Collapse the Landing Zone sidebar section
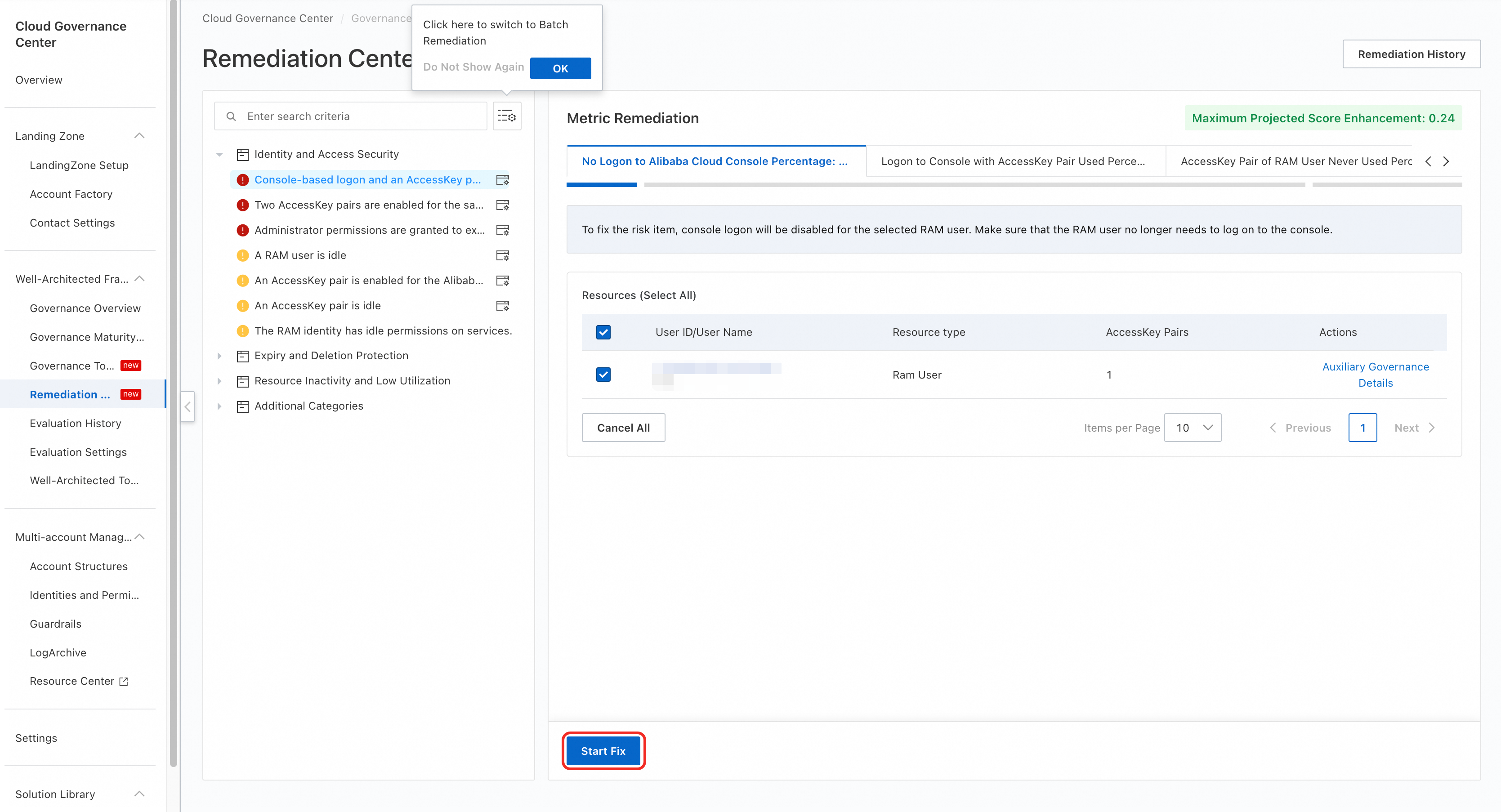Viewport: 1501px width, 812px height. 139,136
